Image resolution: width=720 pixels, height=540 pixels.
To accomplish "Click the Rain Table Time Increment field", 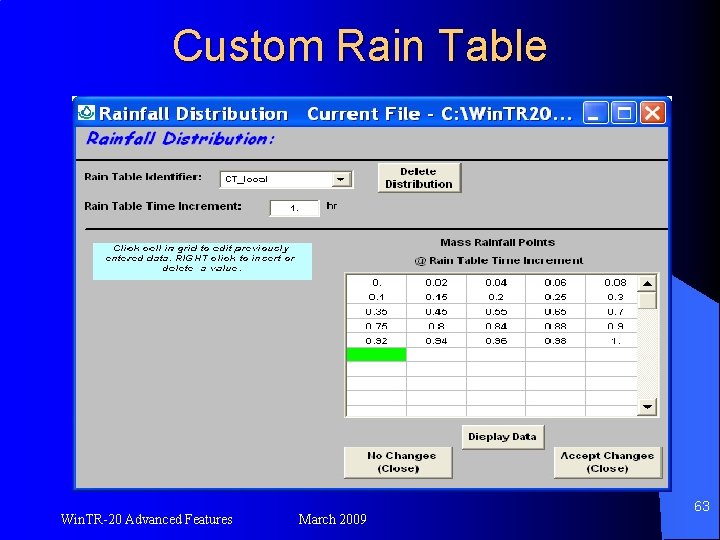I will 294,208.
